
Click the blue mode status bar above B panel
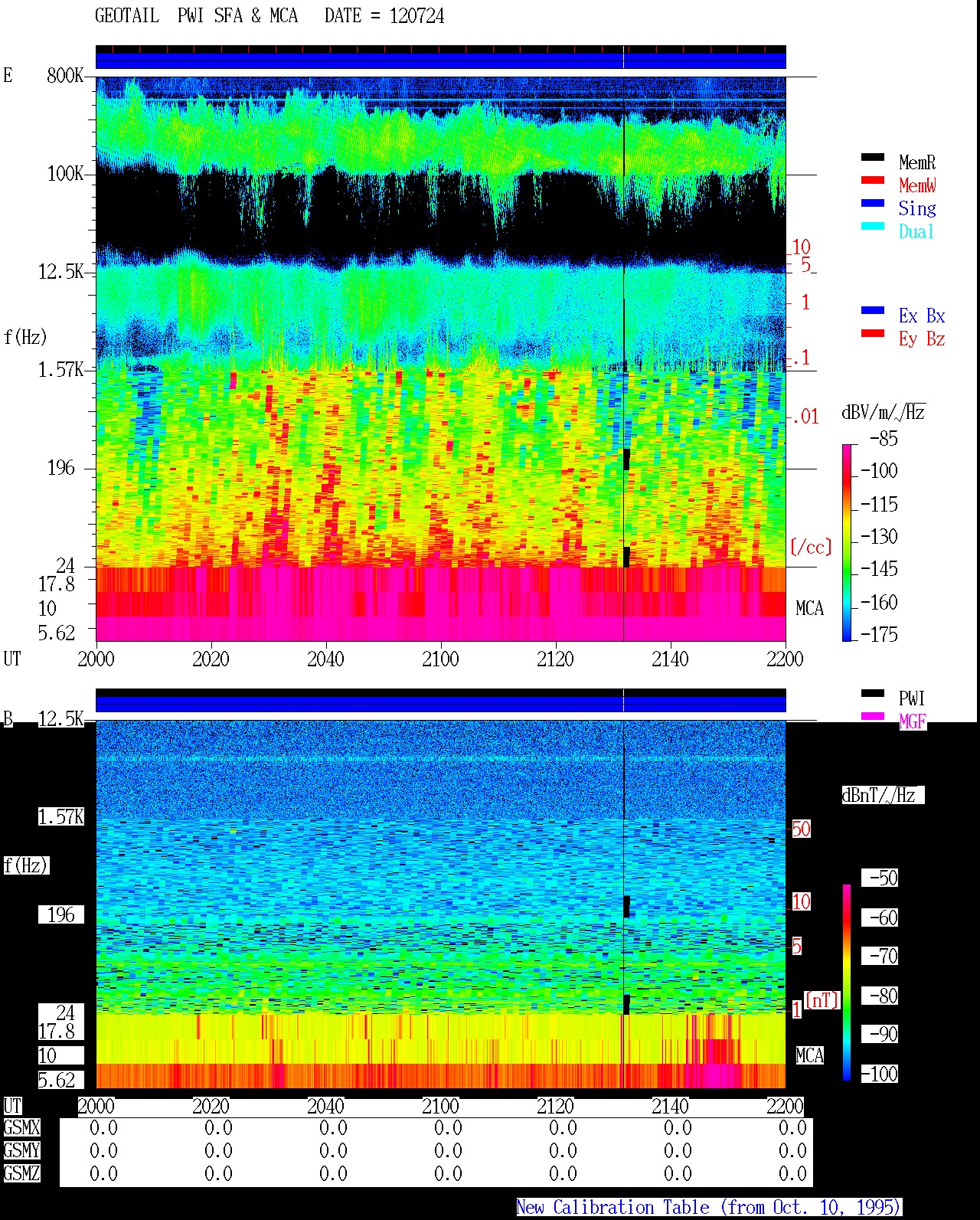pos(440,703)
